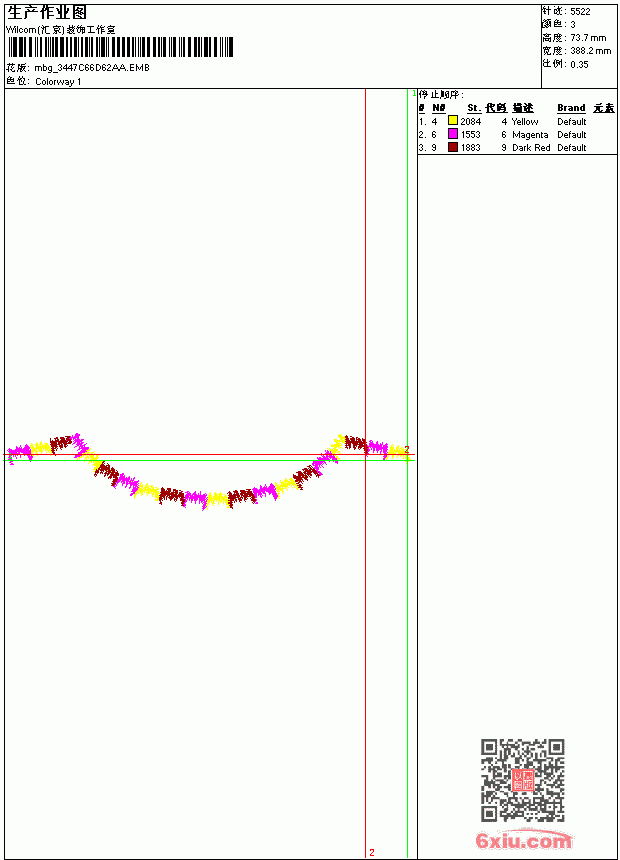Click the height value "73.7 mm"
Screen dimensions: 620x860
pos(588,38)
